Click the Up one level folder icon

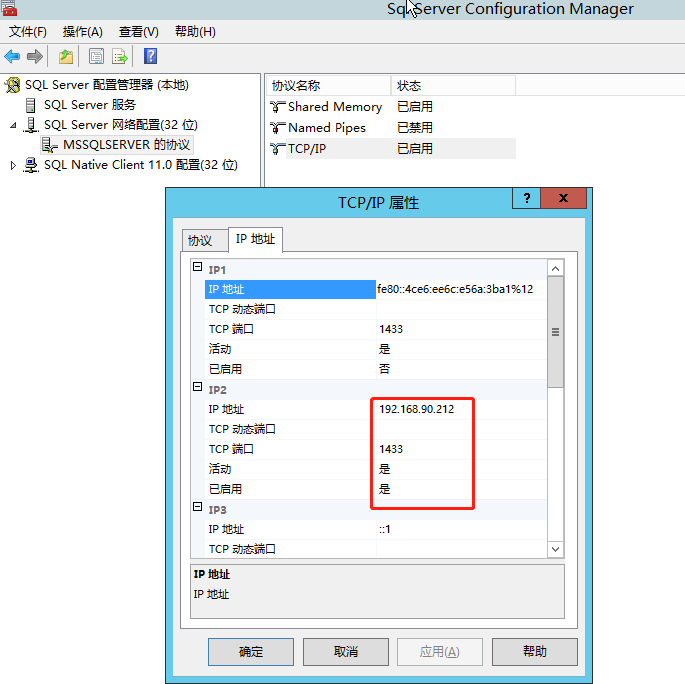[x=66, y=56]
